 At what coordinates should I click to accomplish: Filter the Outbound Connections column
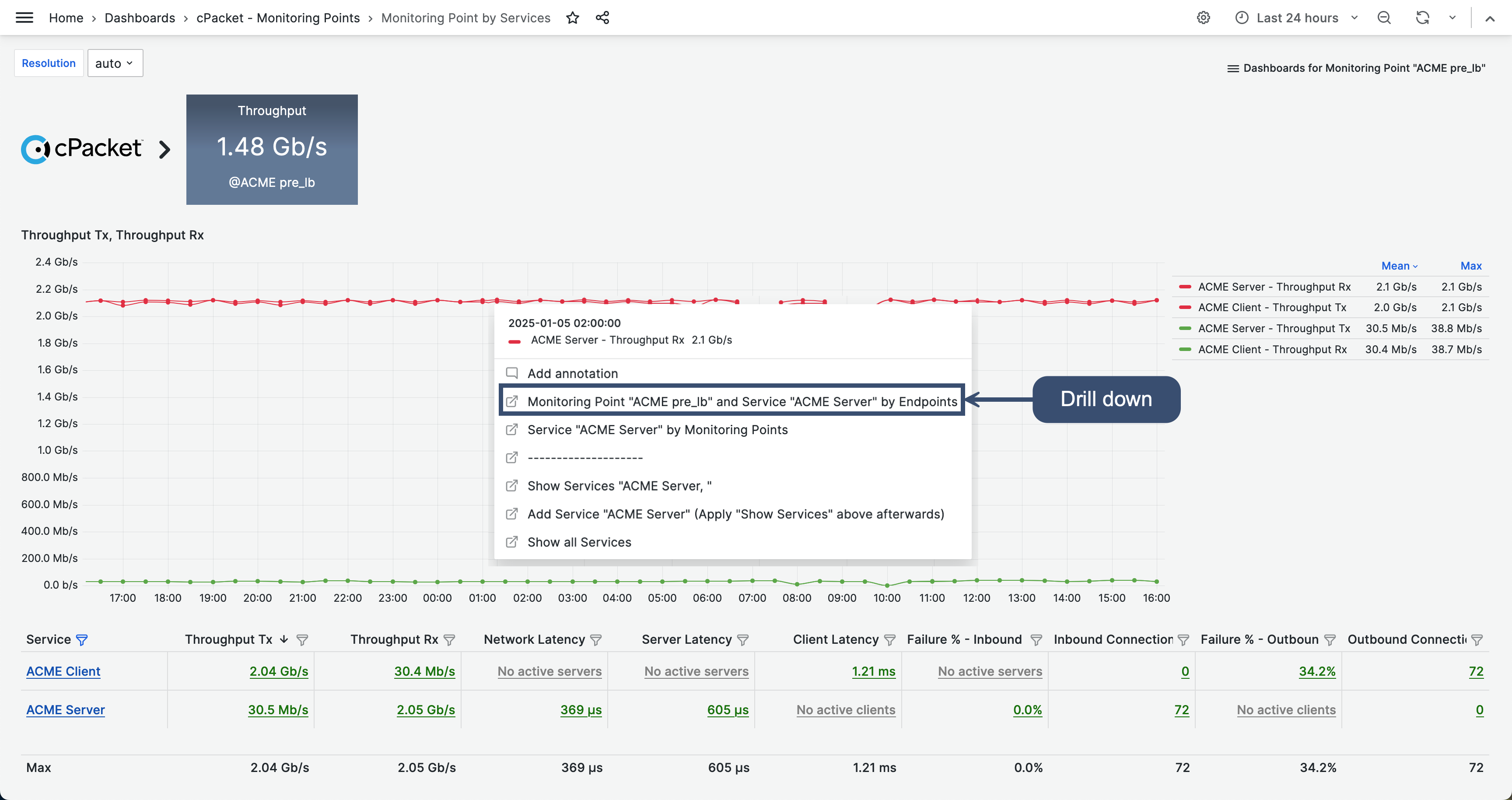click(1477, 640)
